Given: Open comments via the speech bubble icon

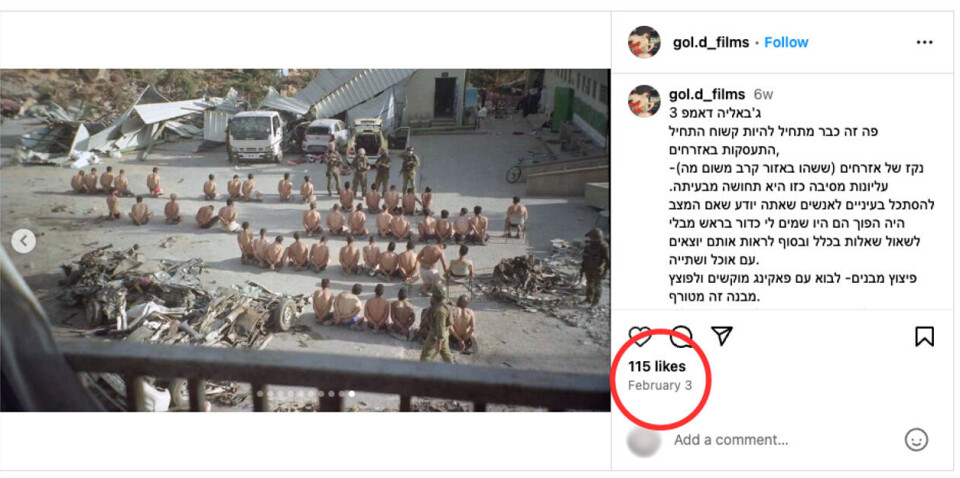Looking at the screenshot, I should pos(681,336).
